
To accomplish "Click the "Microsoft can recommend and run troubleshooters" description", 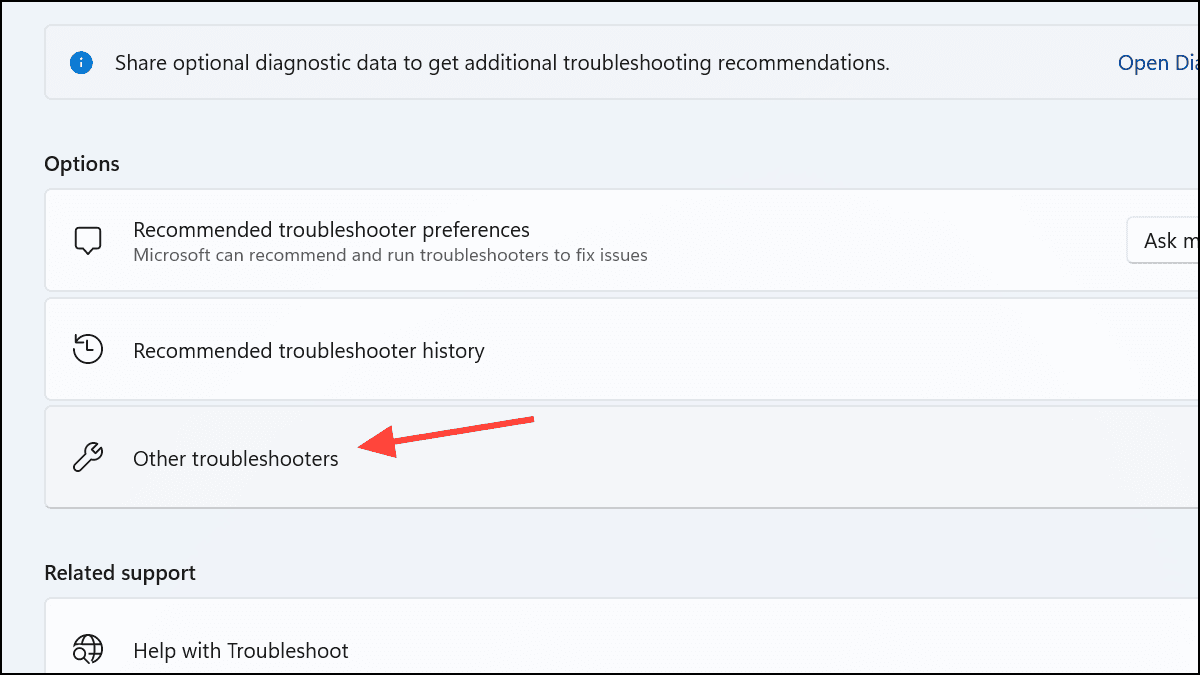I will click(x=390, y=255).
